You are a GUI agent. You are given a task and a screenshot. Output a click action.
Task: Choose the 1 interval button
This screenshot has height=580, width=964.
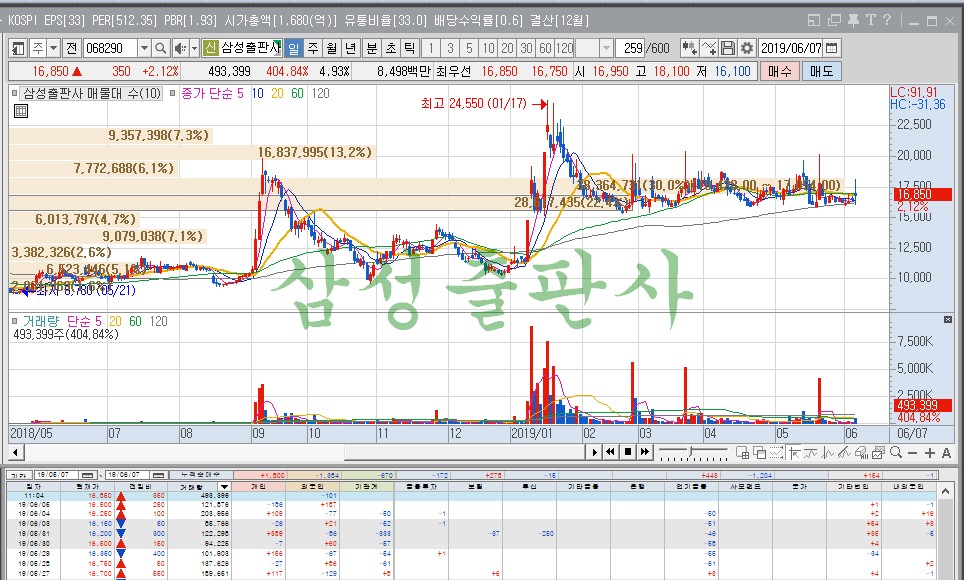click(432, 48)
